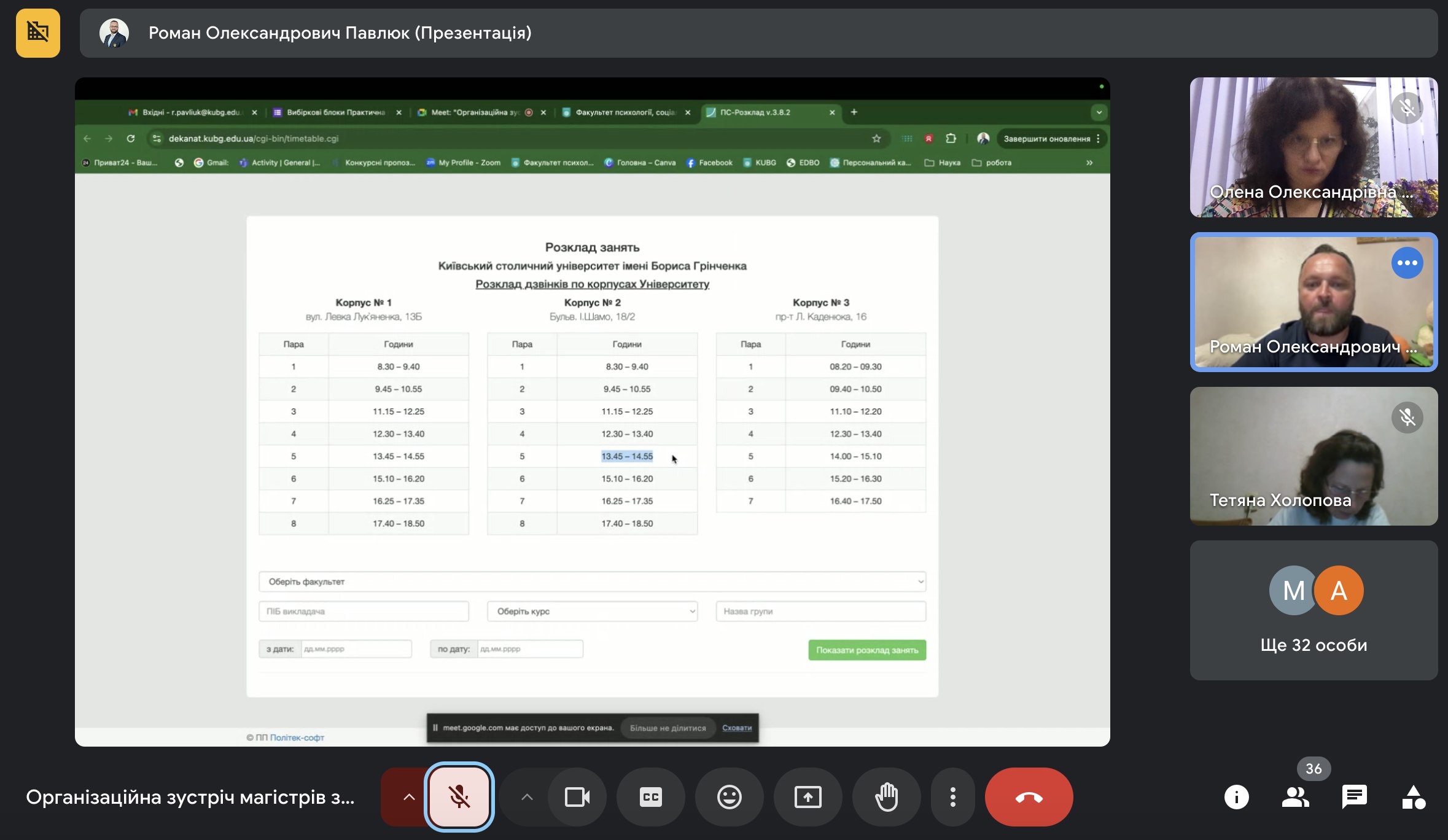Viewport: 1448px width, 840px height.
Task: Send an emoji reaction
Action: [729, 797]
